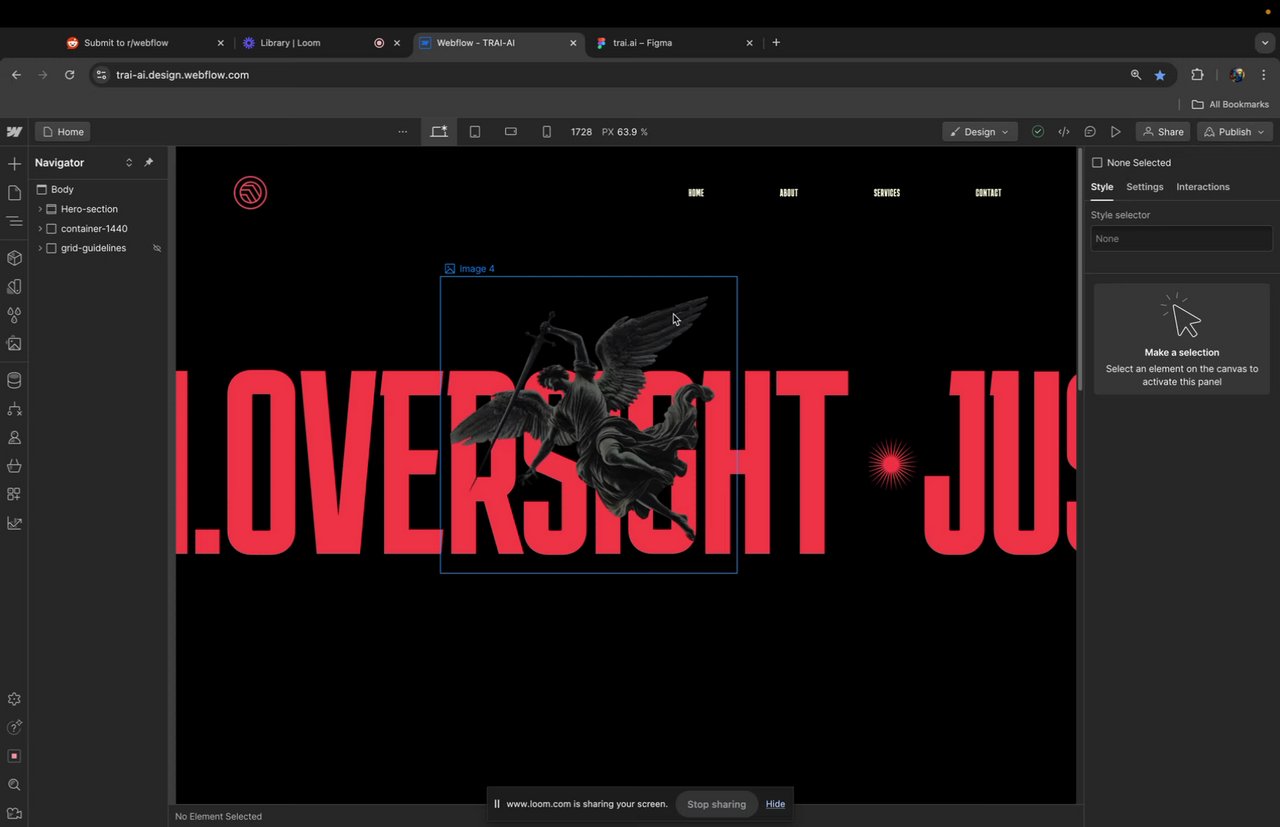This screenshot has height=827, width=1280.
Task: Collapse or expand all Navigator items
Action: pos(129,162)
